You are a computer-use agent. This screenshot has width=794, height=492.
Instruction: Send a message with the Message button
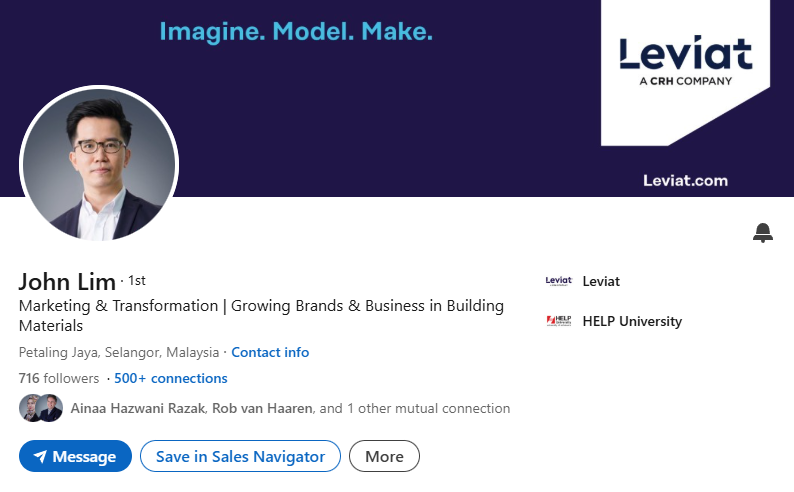[75, 456]
